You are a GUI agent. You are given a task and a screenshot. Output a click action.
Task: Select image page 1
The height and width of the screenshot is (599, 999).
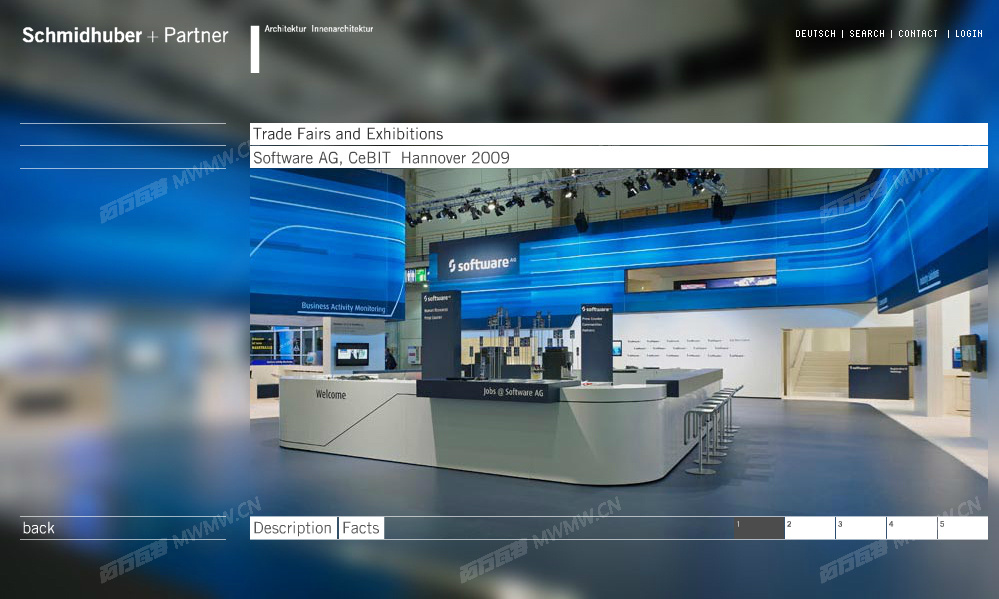point(759,528)
